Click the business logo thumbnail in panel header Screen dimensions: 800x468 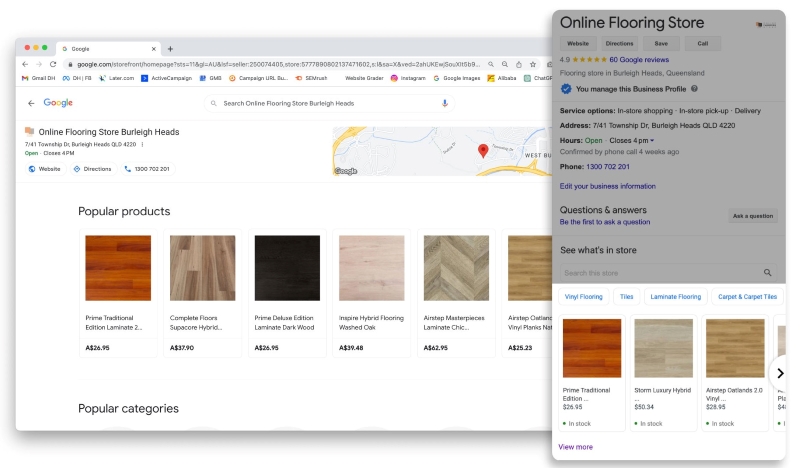pyautogui.click(x=766, y=24)
